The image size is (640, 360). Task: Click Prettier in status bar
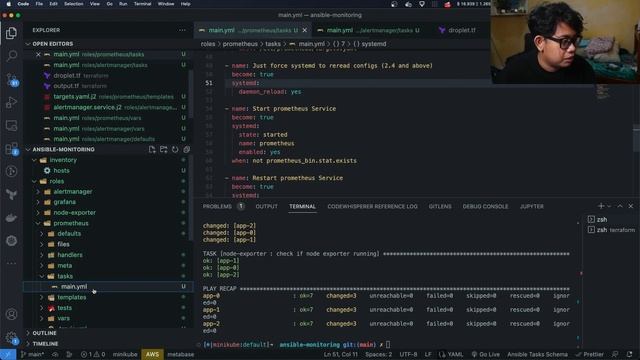point(589,354)
